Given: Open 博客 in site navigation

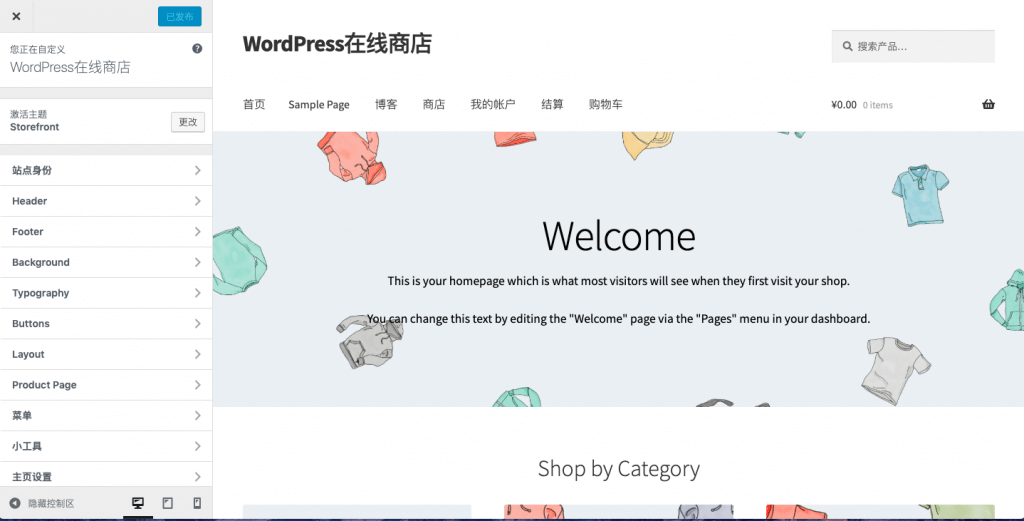Looking at the screenshot, I should (x=386, y=104).
